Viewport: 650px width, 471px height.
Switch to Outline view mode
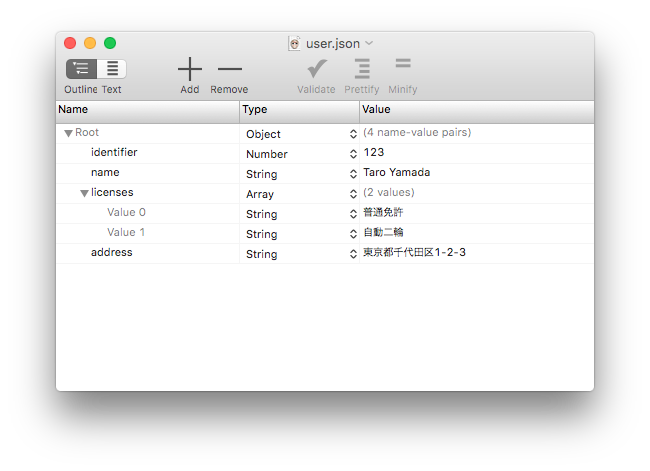point(82,69)
